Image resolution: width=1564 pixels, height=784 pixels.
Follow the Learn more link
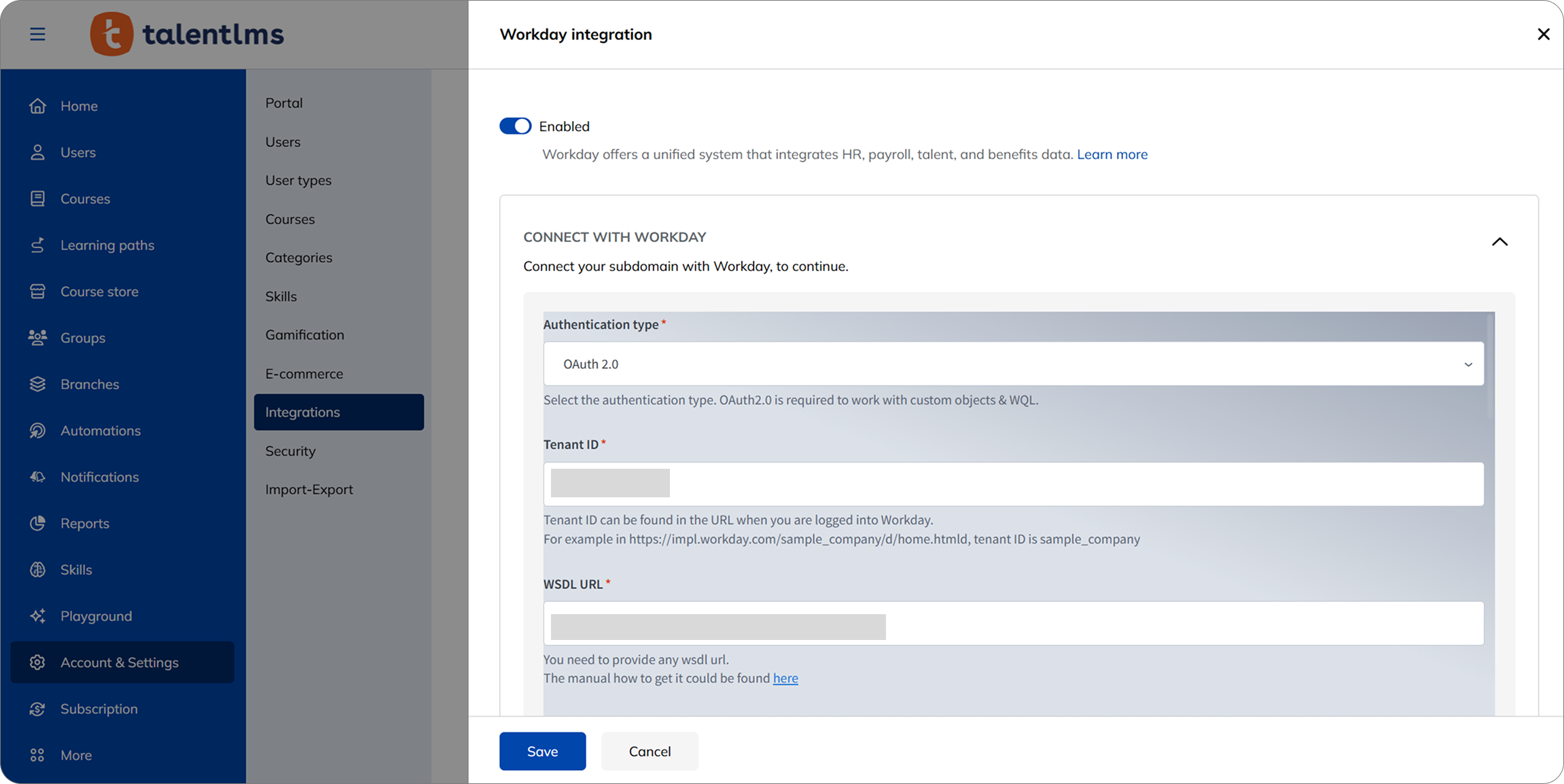pos(1112,154)
